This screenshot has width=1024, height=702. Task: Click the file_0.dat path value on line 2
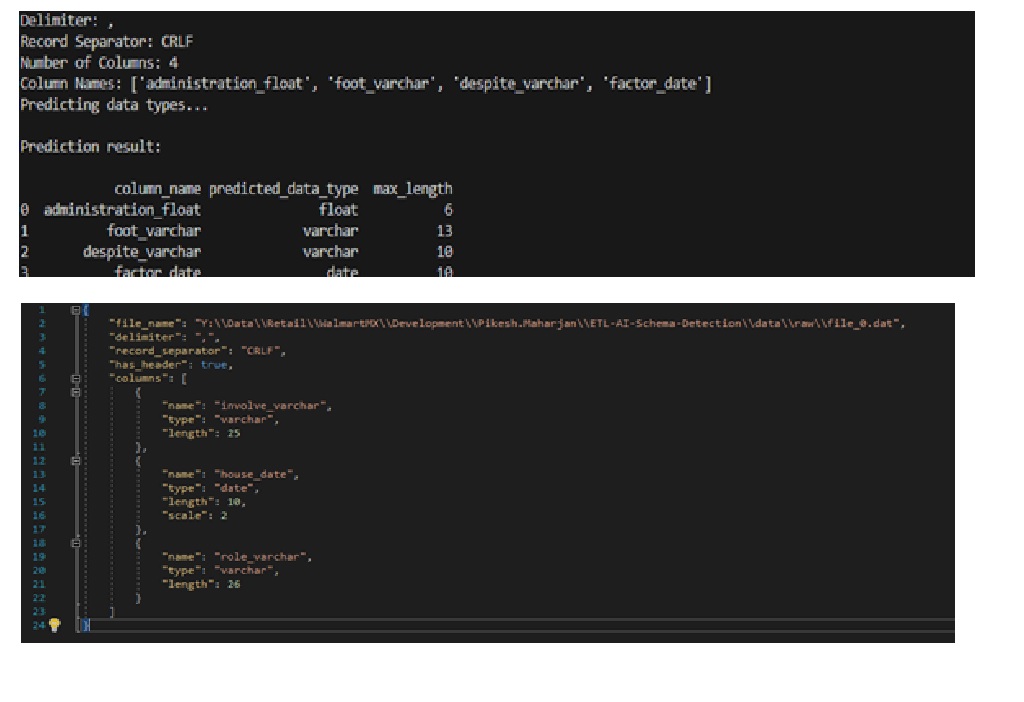point(547,323)
